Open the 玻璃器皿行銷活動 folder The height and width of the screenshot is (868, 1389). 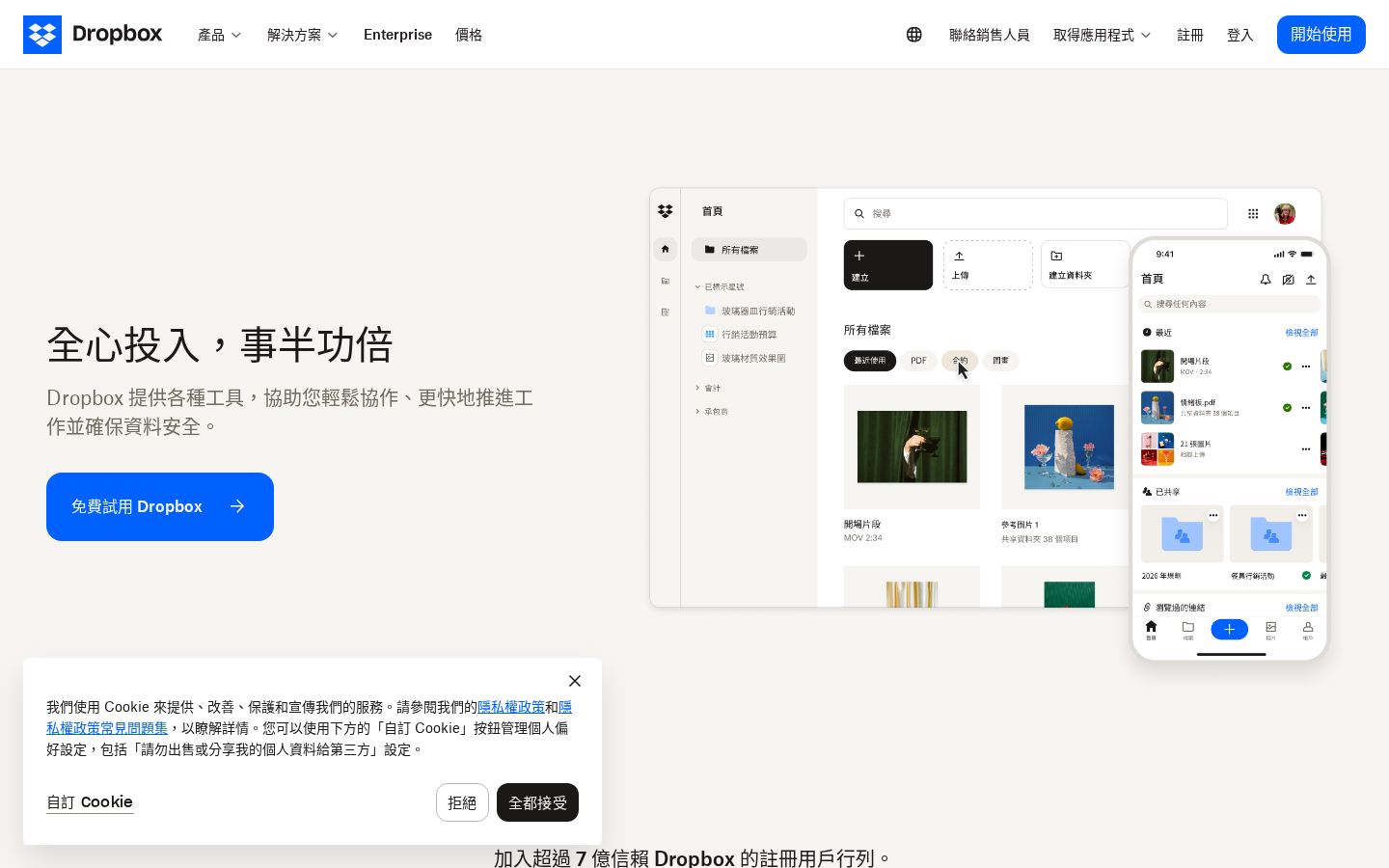coord(749,311)
